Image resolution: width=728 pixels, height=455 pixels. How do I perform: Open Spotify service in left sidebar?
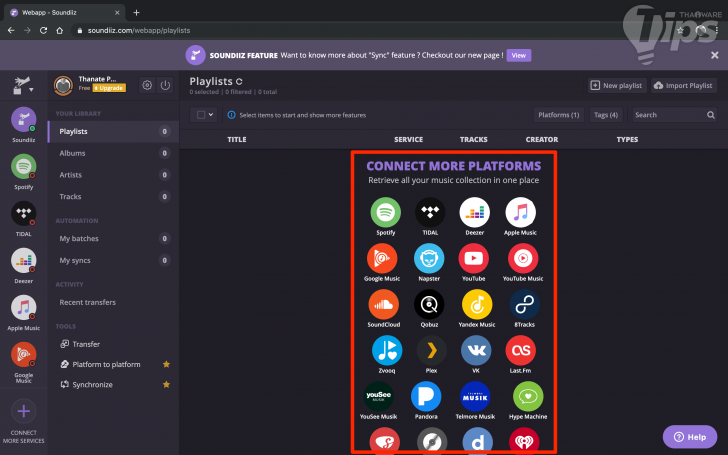coord(24,166)
